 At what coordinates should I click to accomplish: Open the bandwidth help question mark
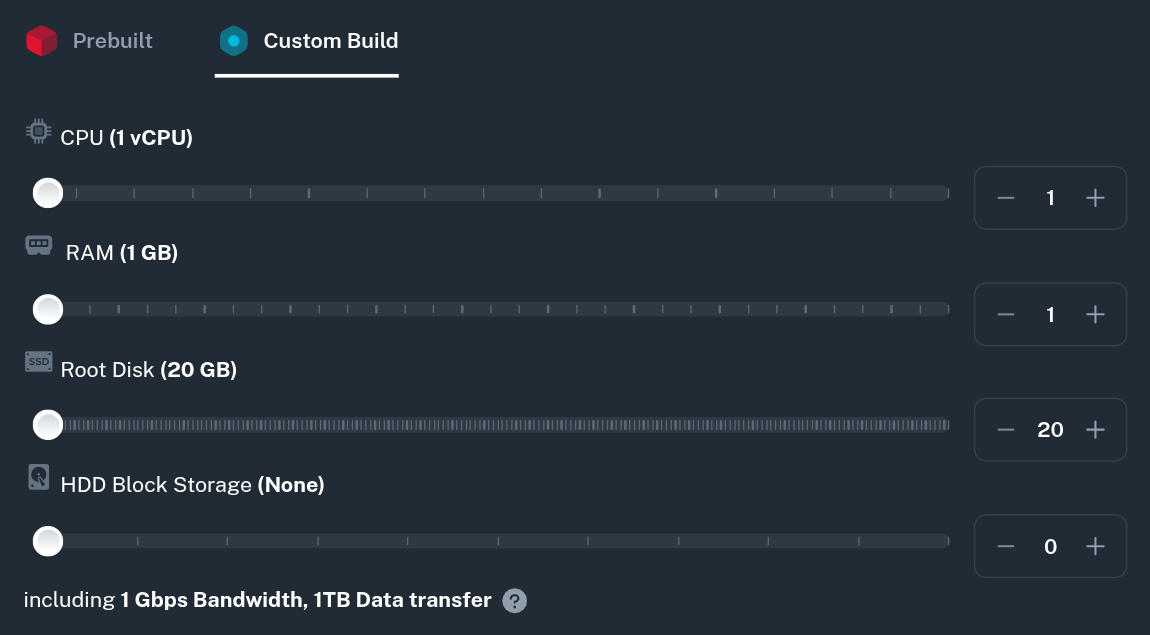(514, 601)
